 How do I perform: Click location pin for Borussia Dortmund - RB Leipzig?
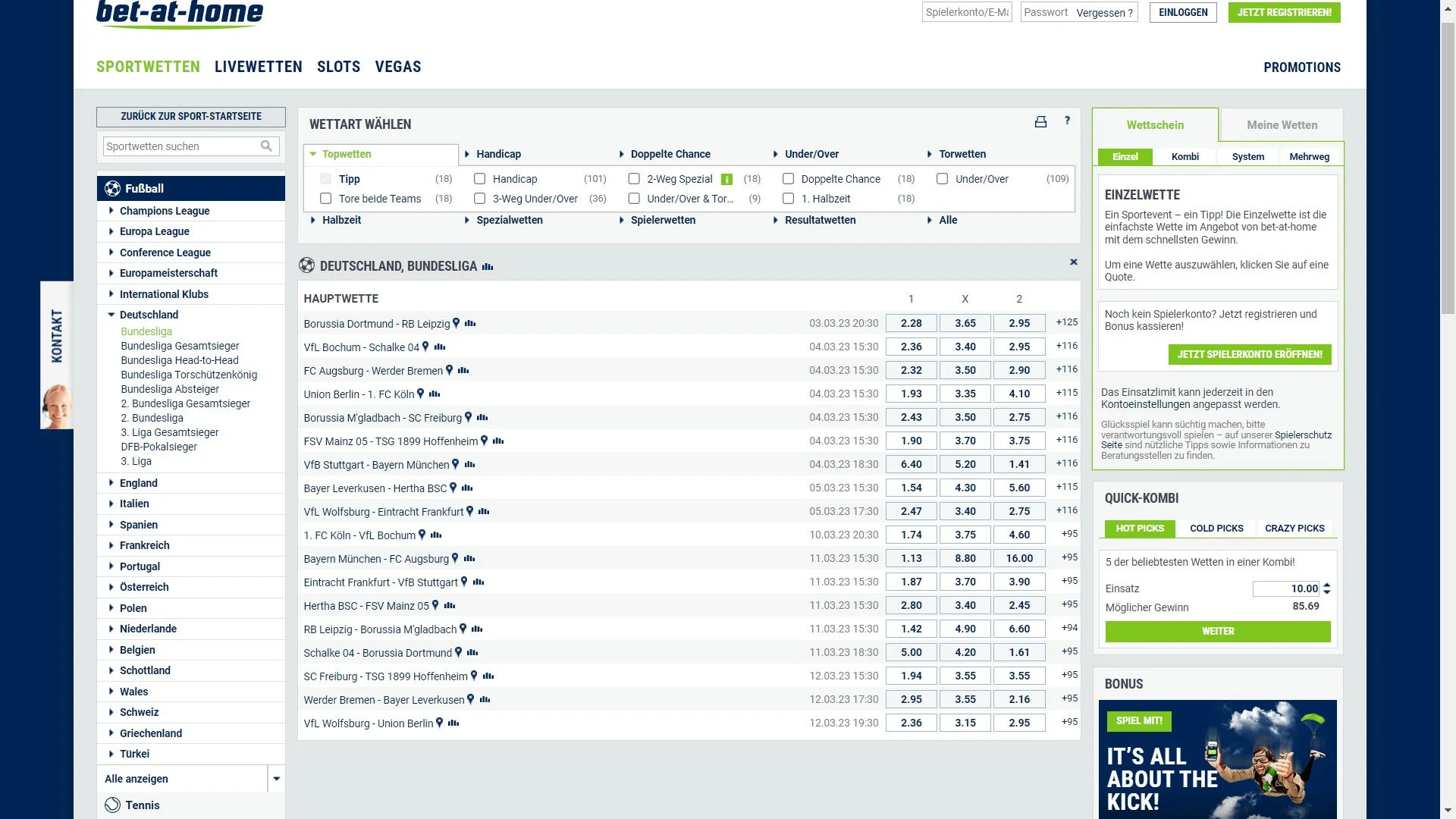457,323
